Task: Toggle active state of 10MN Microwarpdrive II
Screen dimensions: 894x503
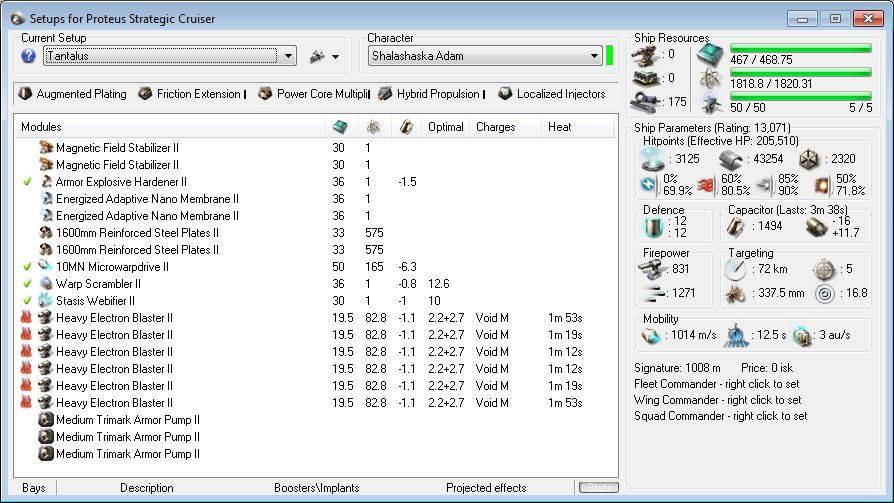Action: [27, 266]
